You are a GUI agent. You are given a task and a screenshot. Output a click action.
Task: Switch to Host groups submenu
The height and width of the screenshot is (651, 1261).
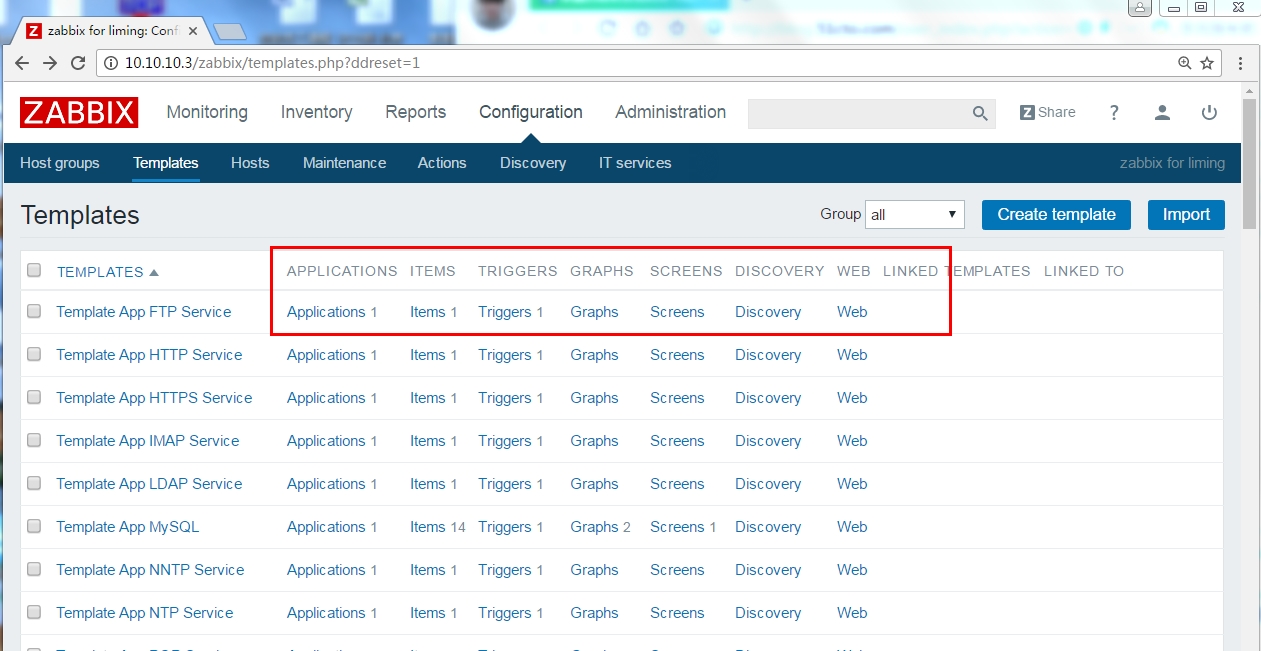tap(60, 163)
